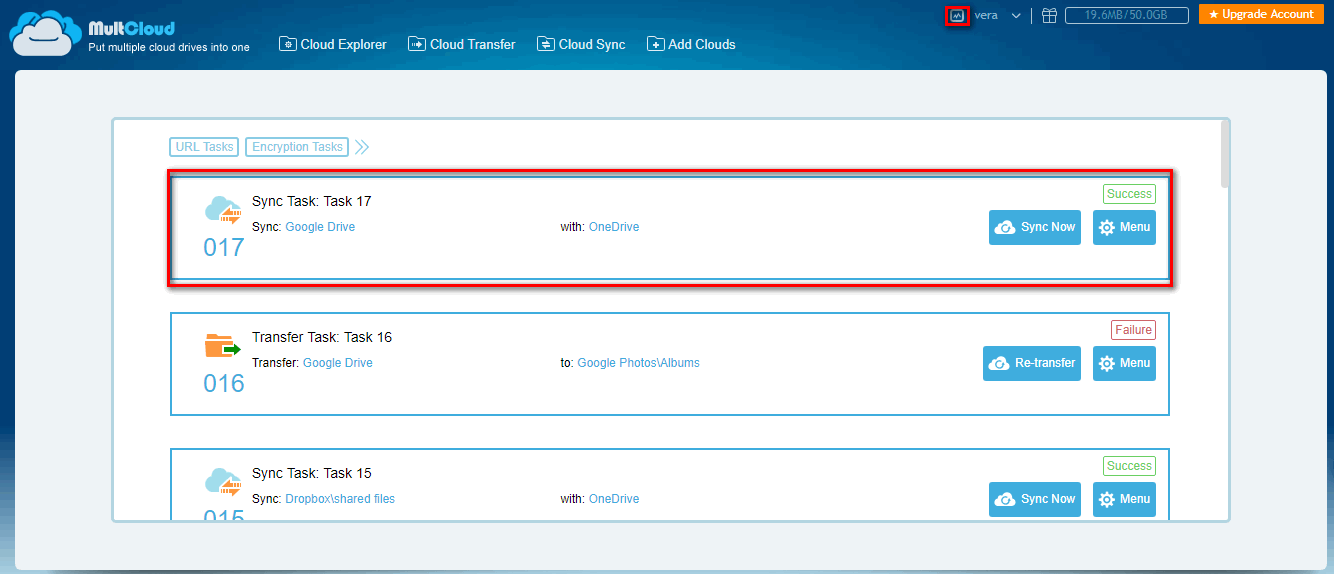The height and width of the screenshot is (574, 1334).
Task: Open the vera account dropdown arrow
Action: [x=1016, y=16]
